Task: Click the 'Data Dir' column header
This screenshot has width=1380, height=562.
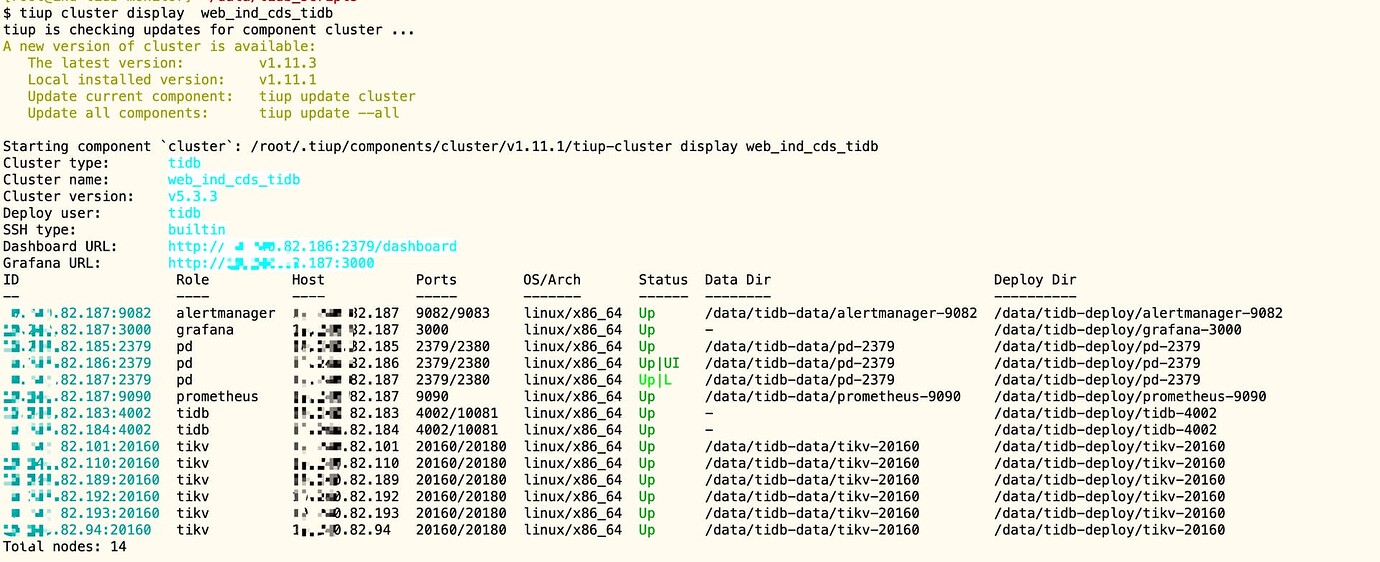Action: (738, 280)
